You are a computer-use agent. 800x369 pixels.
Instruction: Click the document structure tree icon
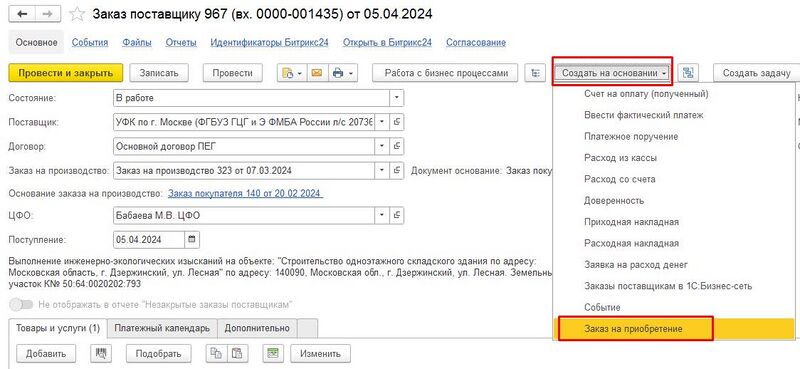click(x=535, y=73)
